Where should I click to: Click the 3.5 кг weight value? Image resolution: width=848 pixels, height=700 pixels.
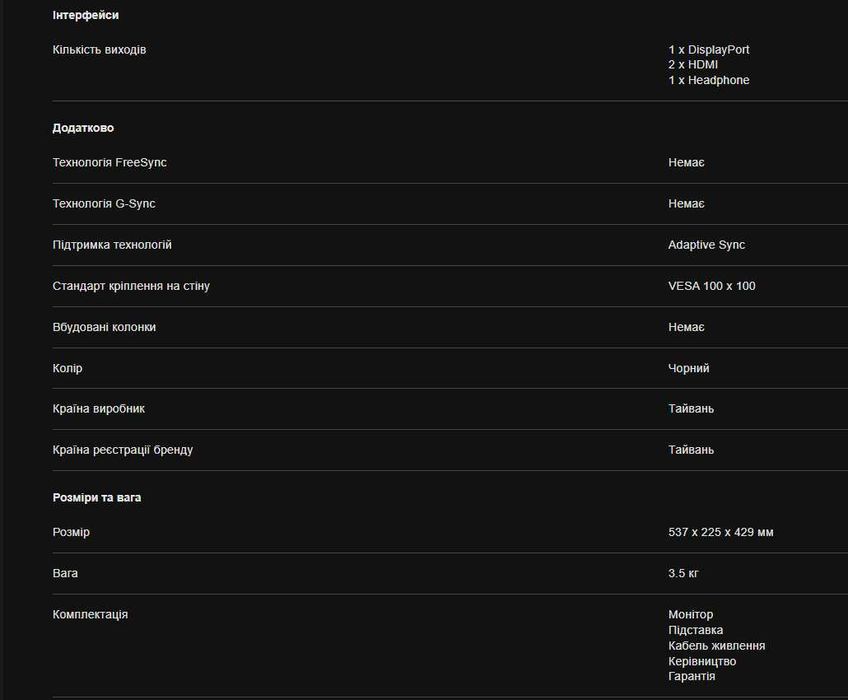tap(684, 573)
